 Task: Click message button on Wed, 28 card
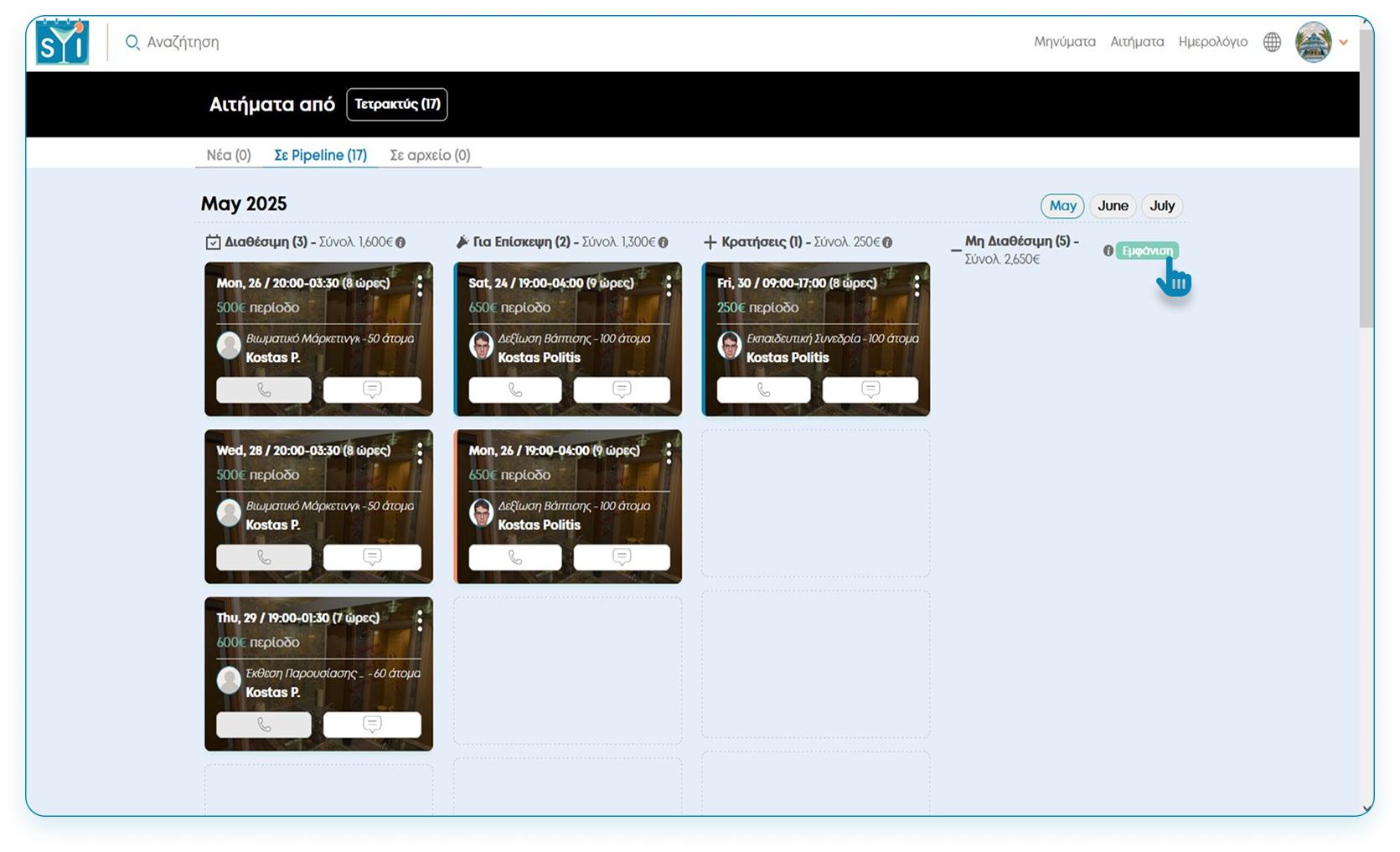point(372,557)
